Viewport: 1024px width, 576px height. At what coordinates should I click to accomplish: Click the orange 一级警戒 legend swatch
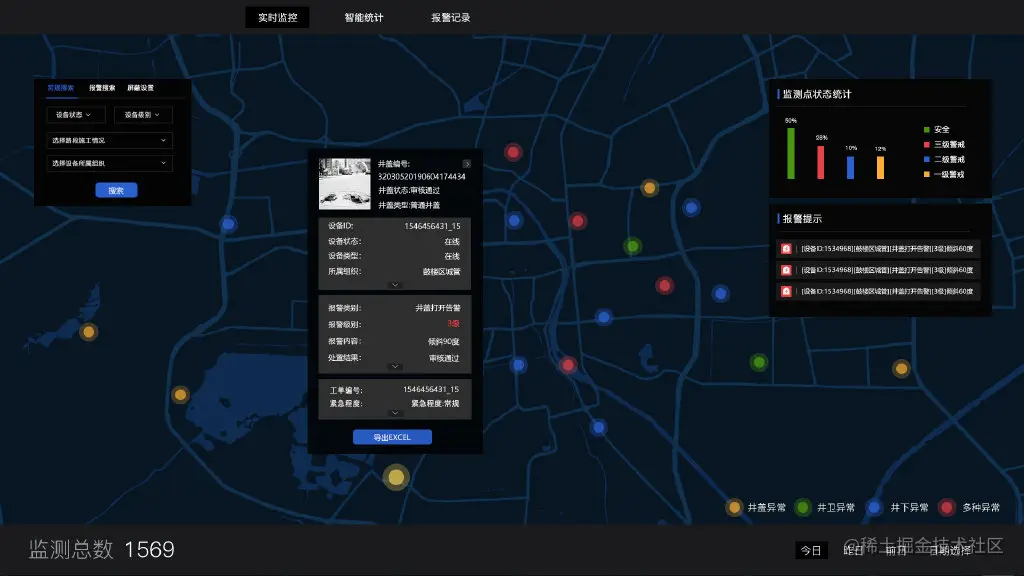pos(927,174)
